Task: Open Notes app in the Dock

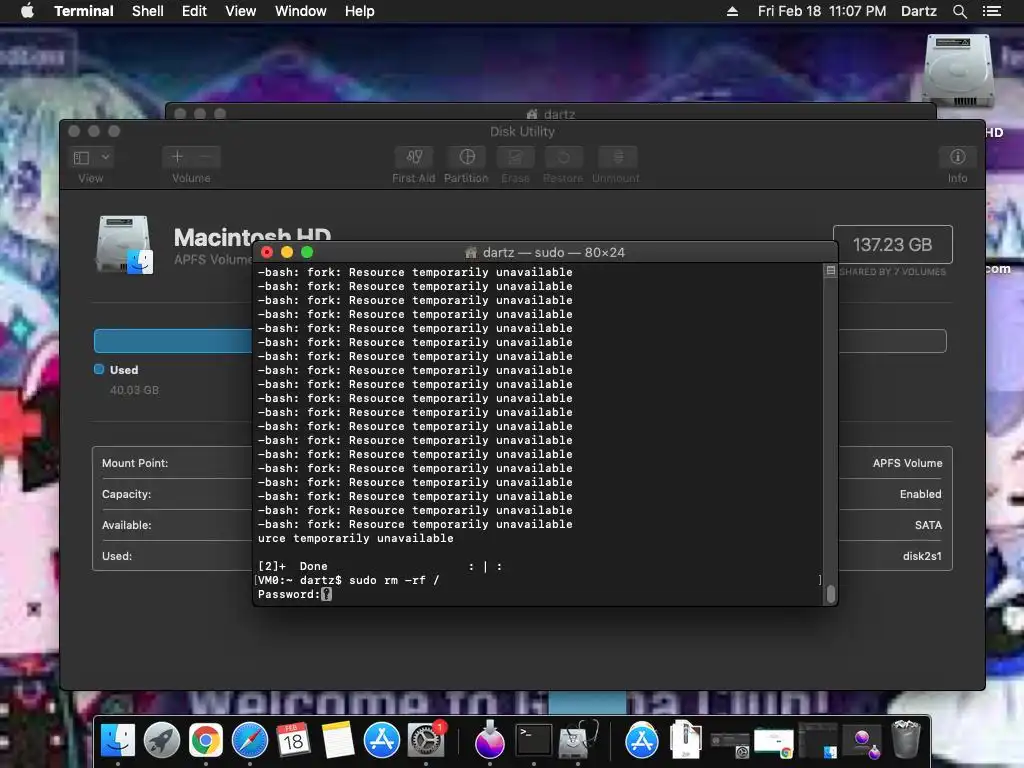Action: [337, 740]
